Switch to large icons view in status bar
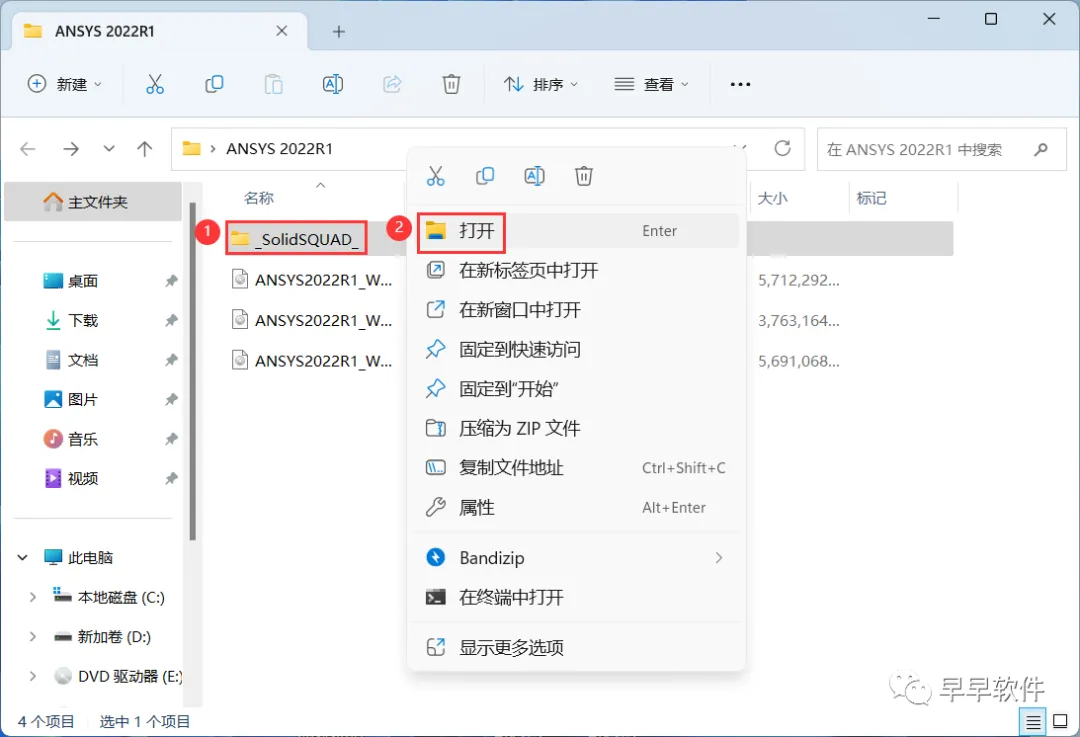1080x737 pixels. point(1061,722)
